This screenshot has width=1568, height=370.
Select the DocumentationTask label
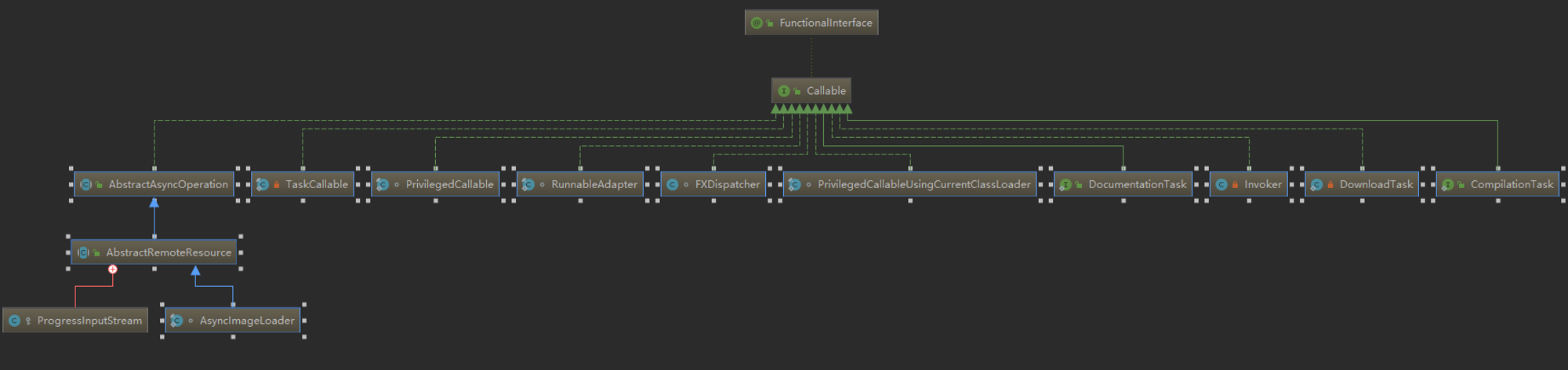(1138, 184)
